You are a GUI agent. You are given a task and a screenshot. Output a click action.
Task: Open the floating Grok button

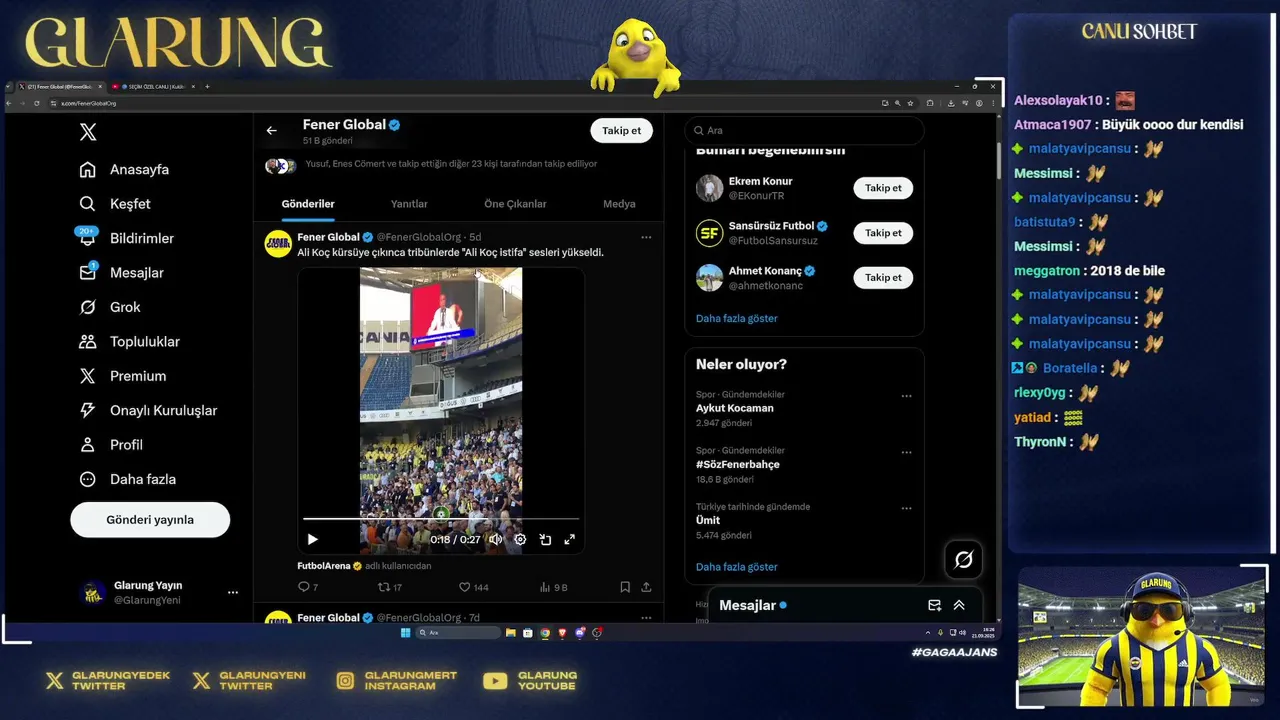click(963, 560)
